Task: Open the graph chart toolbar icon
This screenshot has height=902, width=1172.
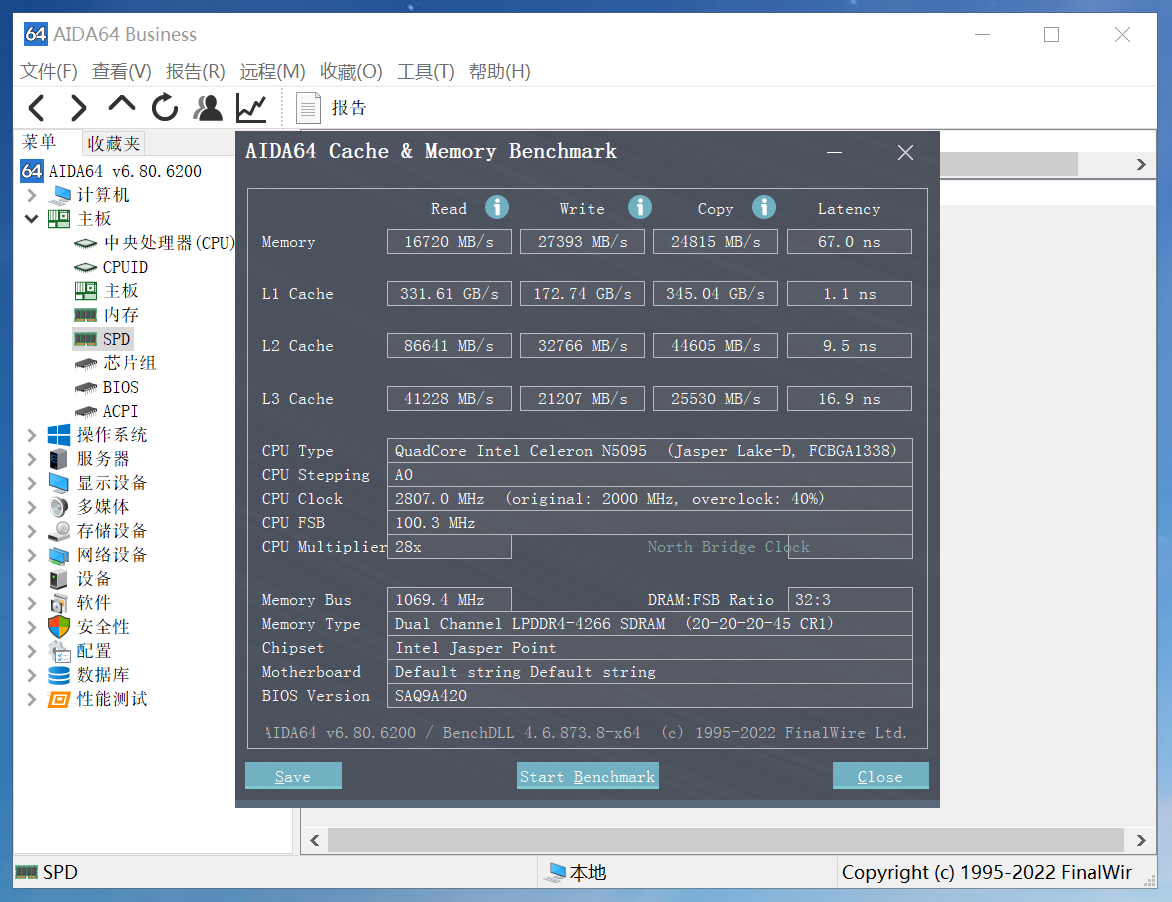Action: (x=250, y=108)
